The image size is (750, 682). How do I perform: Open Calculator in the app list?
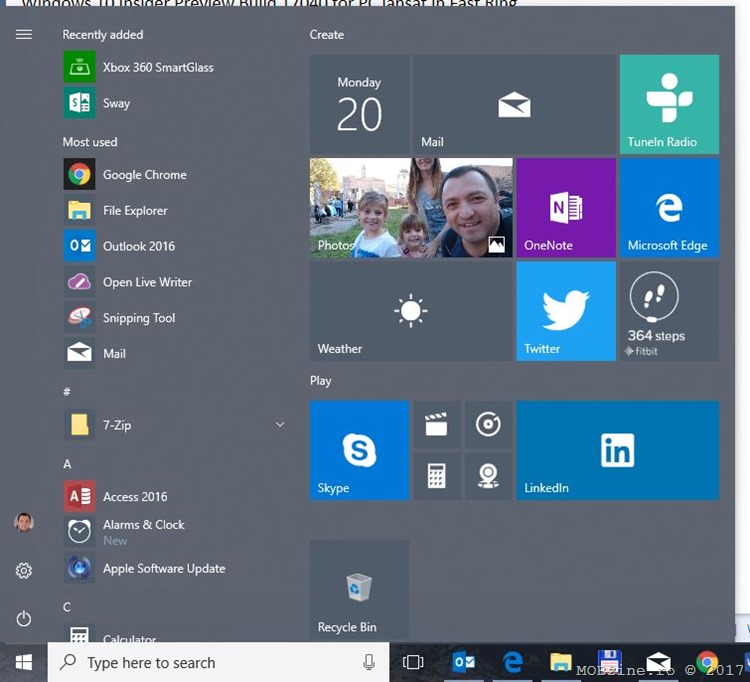pos(175,634)
